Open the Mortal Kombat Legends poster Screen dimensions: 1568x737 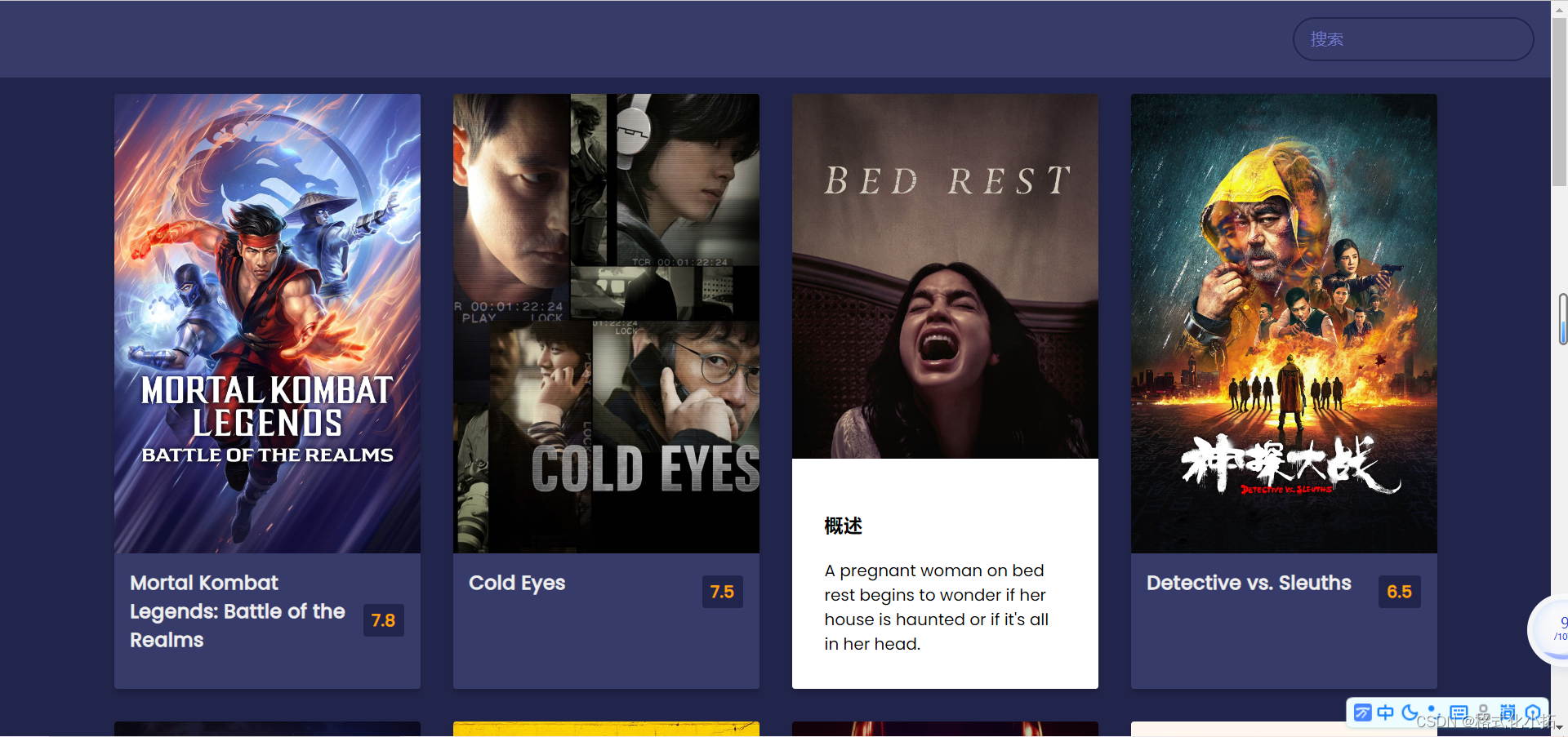coord(267,323)
